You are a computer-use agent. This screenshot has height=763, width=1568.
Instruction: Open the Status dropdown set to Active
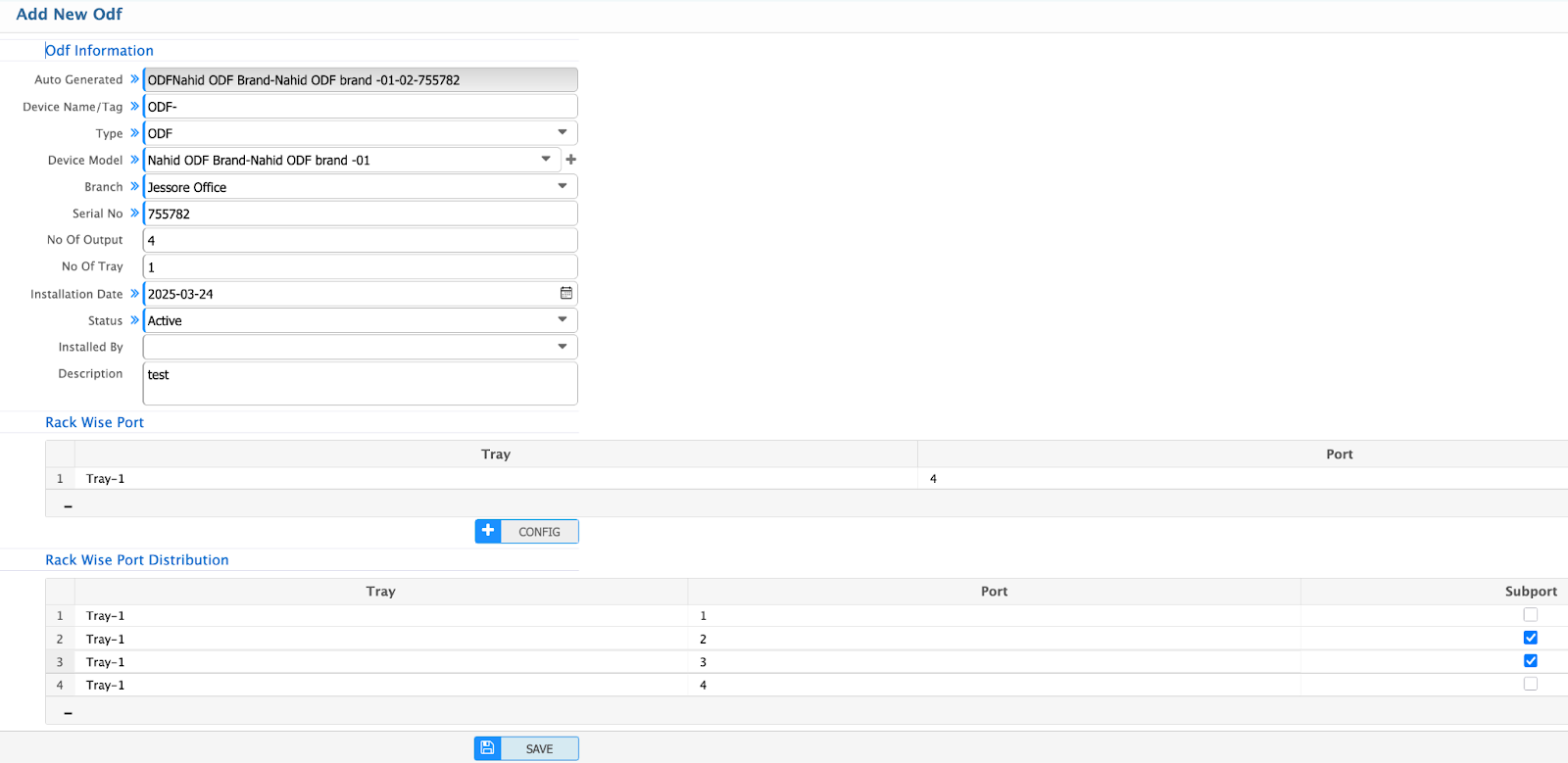pos(563,320)
